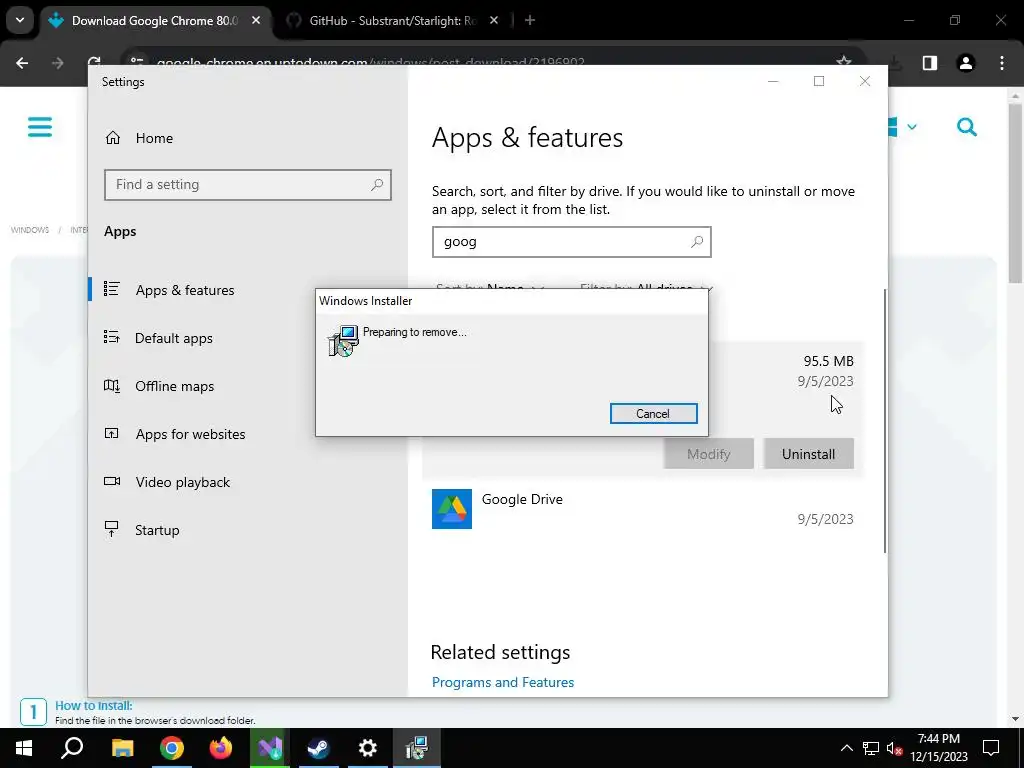Click the Video playback icon
The height and width of the screenshot is (768, 1024).
[112, 481]
